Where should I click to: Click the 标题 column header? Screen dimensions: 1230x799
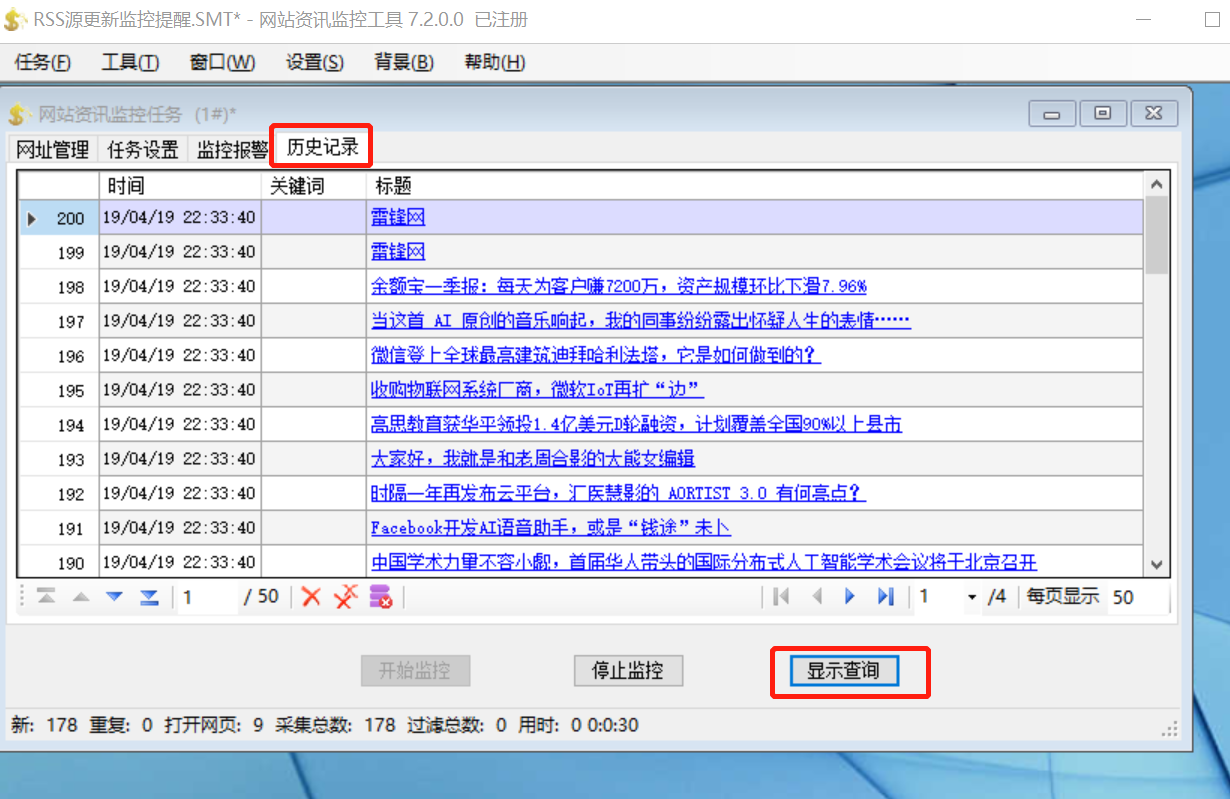[x=754, y=186]
